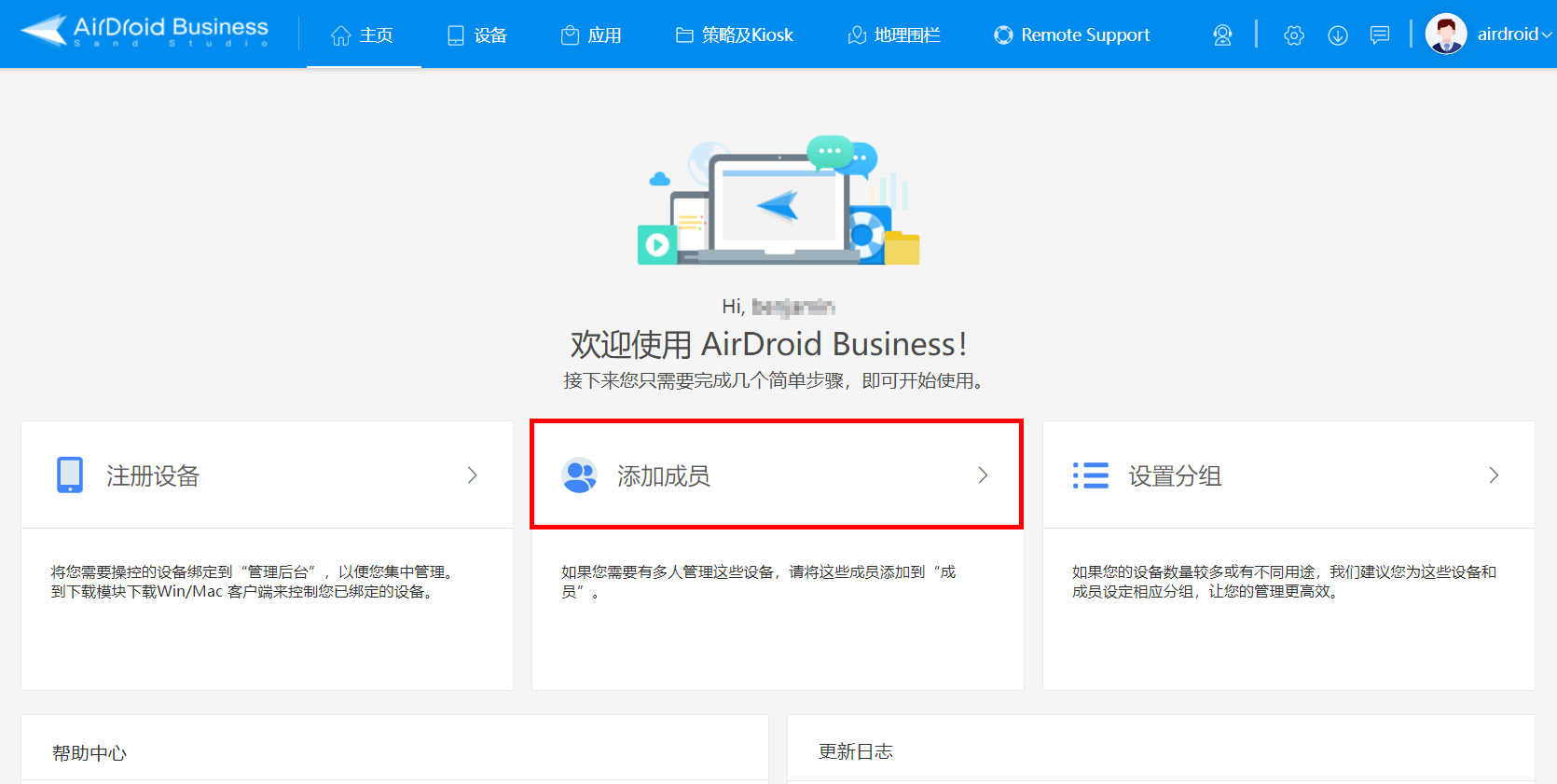
Task: Click the home icon beside 主页
Action: 341,35
